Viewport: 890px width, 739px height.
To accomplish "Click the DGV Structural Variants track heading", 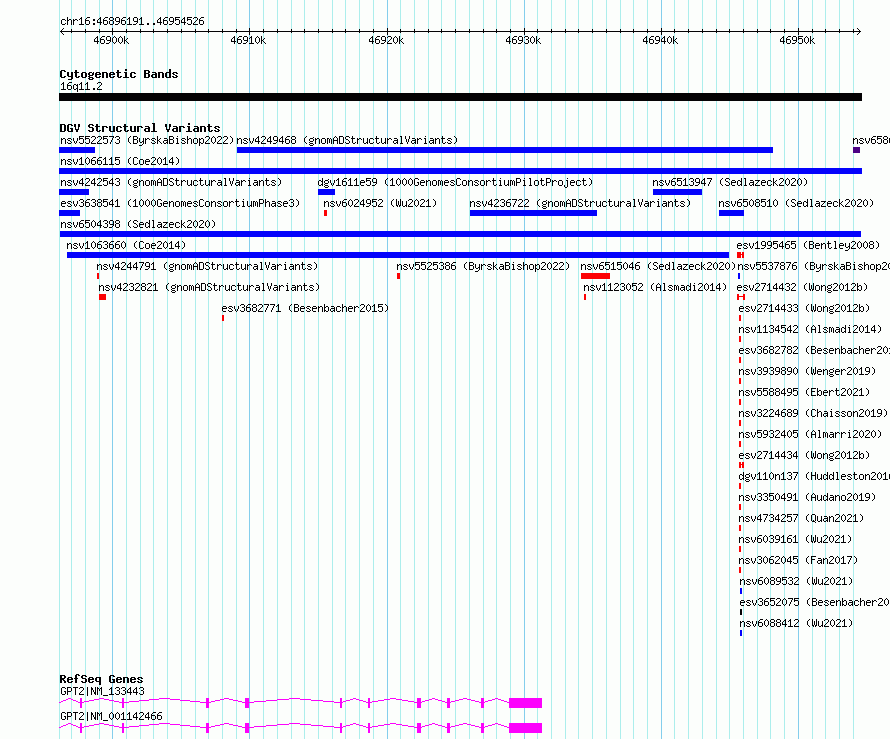I will 140,128.
